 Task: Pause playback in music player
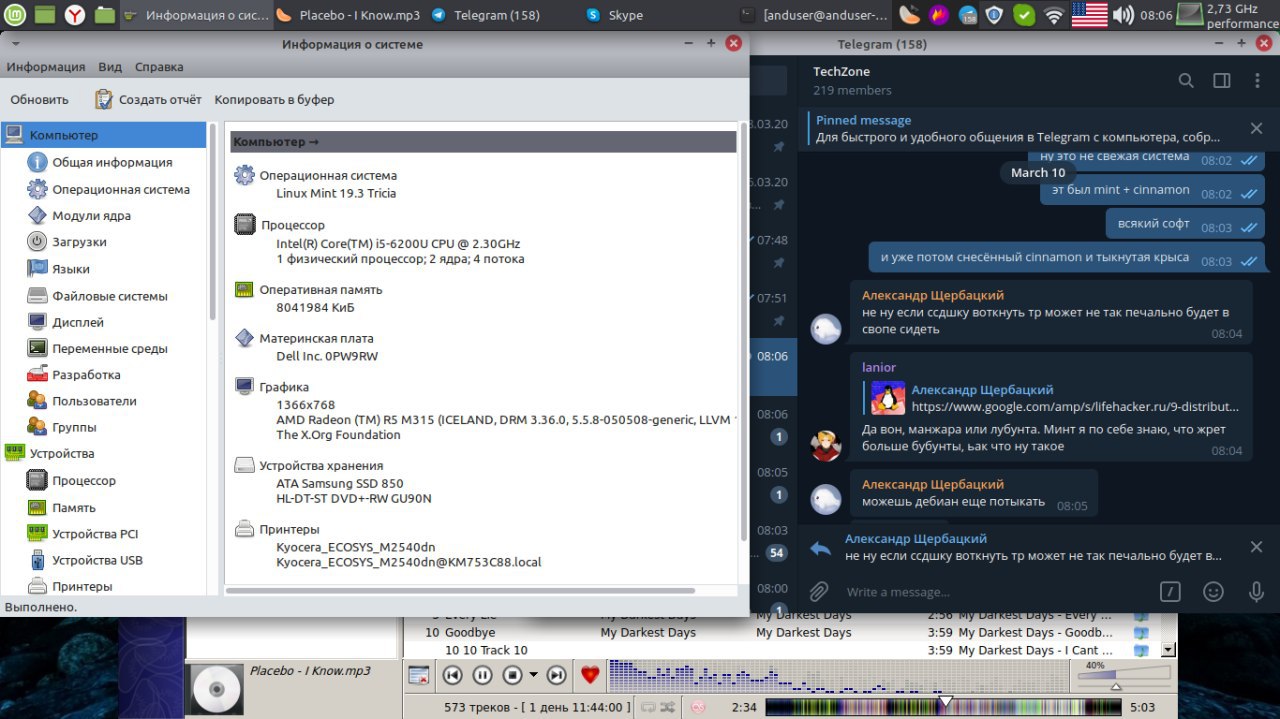(482, 675)
